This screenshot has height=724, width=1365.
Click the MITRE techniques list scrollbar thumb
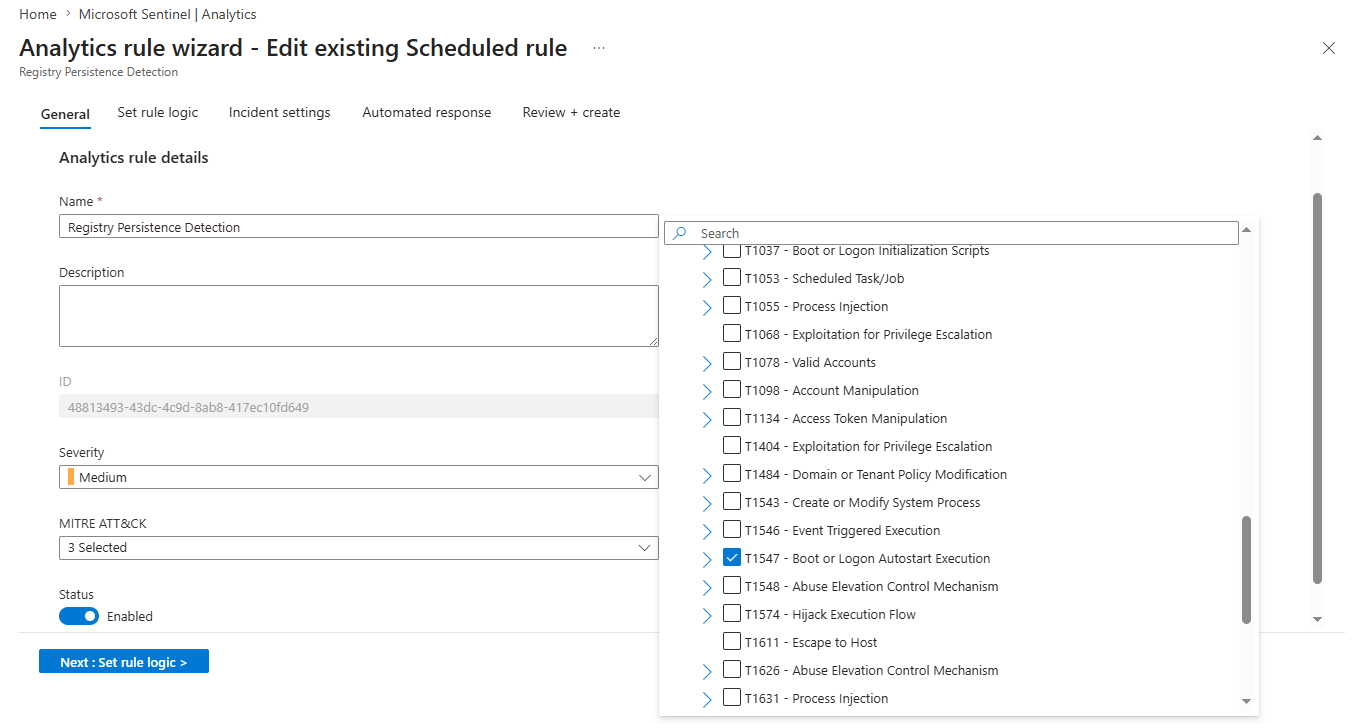[1246, 570]
